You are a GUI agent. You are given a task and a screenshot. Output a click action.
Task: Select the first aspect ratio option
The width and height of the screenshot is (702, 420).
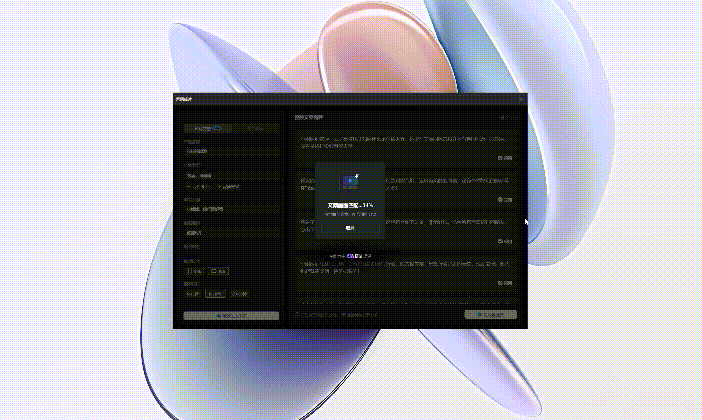click(x=194, y=271)
